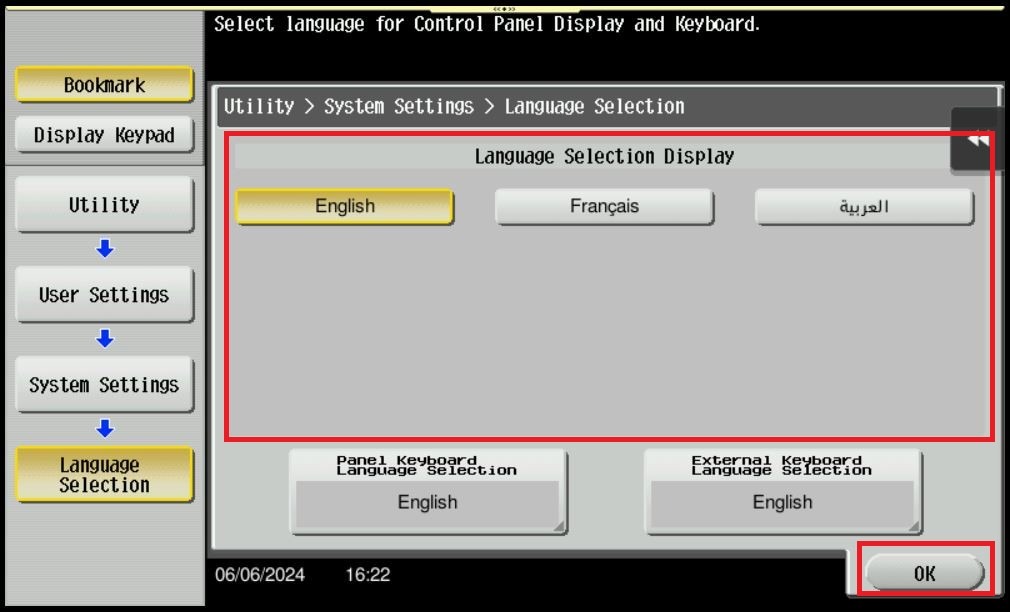Select English as display language
Viewport: 1010px width, 612px height.
(344, 207)
